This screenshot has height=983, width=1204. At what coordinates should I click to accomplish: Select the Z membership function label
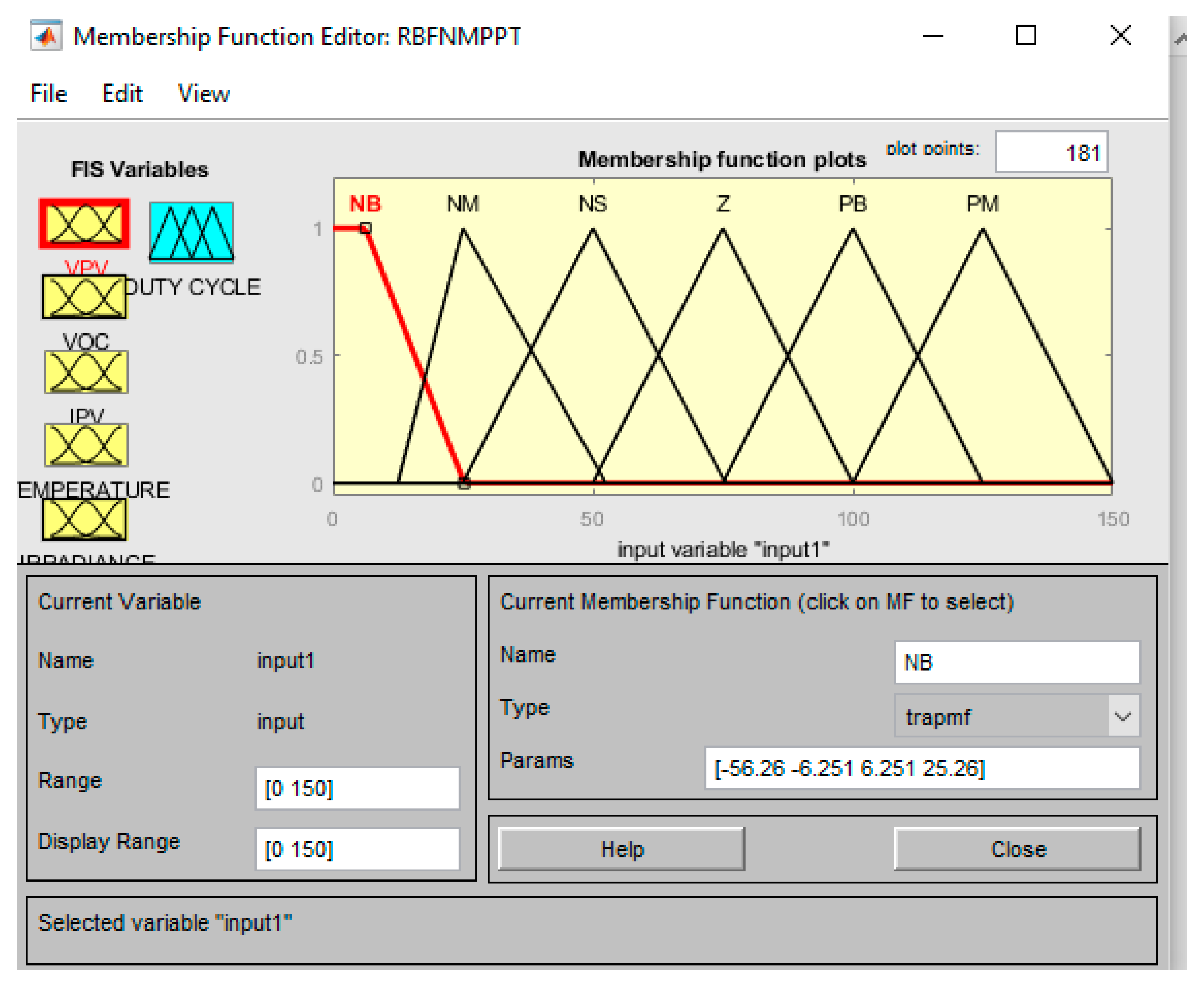point(723,204)
